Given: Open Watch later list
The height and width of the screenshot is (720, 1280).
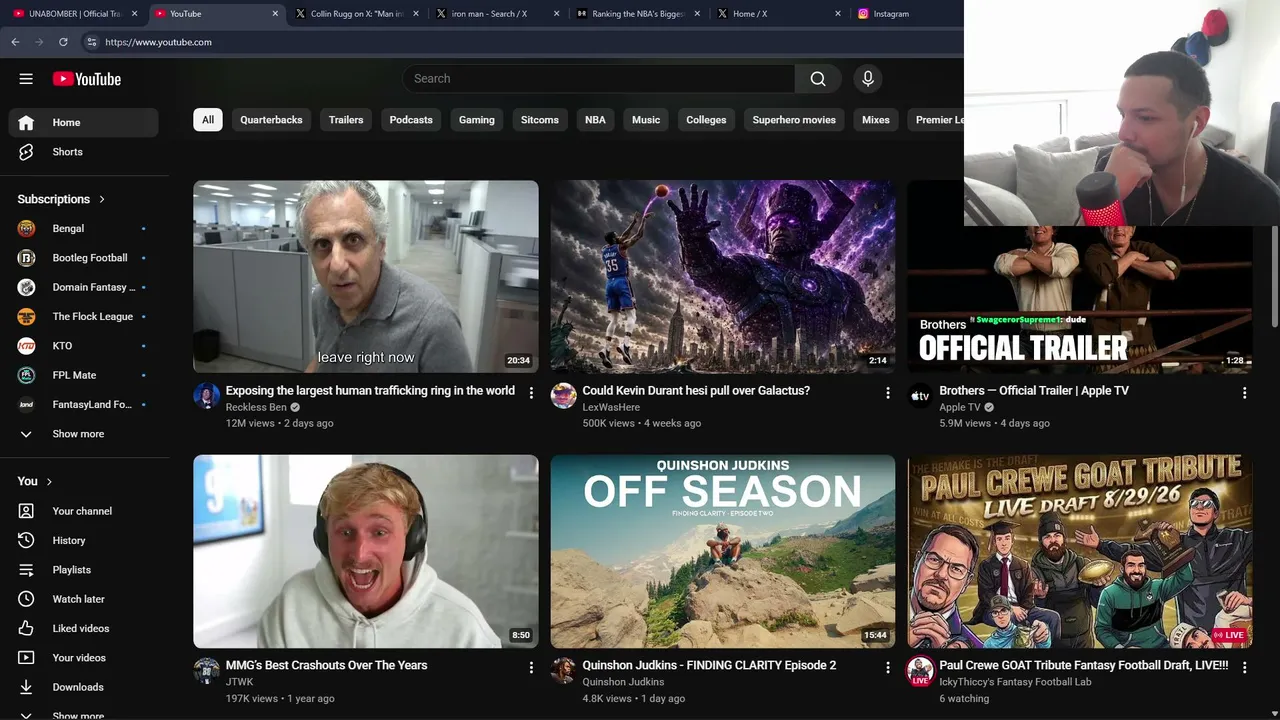Looking at the screenshot, I should pos(83,599).
